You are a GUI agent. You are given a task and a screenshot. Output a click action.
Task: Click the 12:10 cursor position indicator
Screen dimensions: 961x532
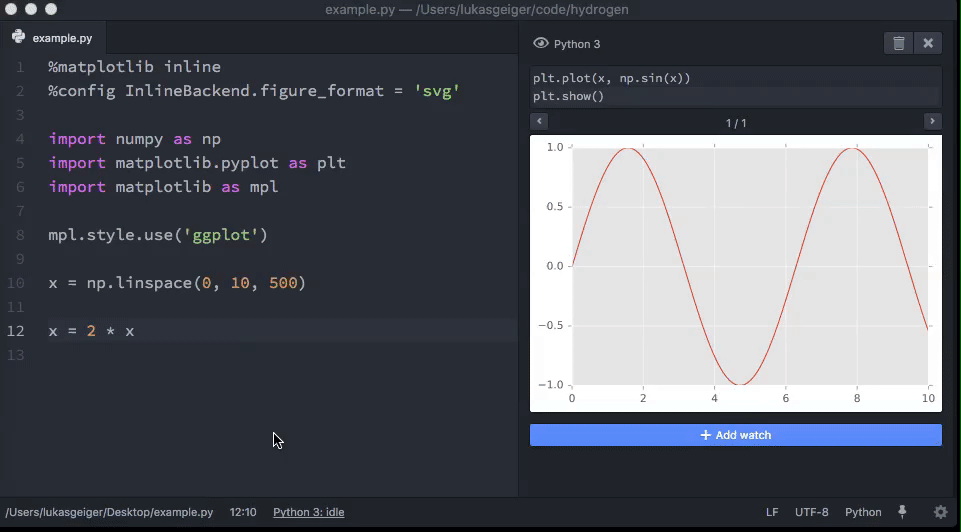pos(243,512)
